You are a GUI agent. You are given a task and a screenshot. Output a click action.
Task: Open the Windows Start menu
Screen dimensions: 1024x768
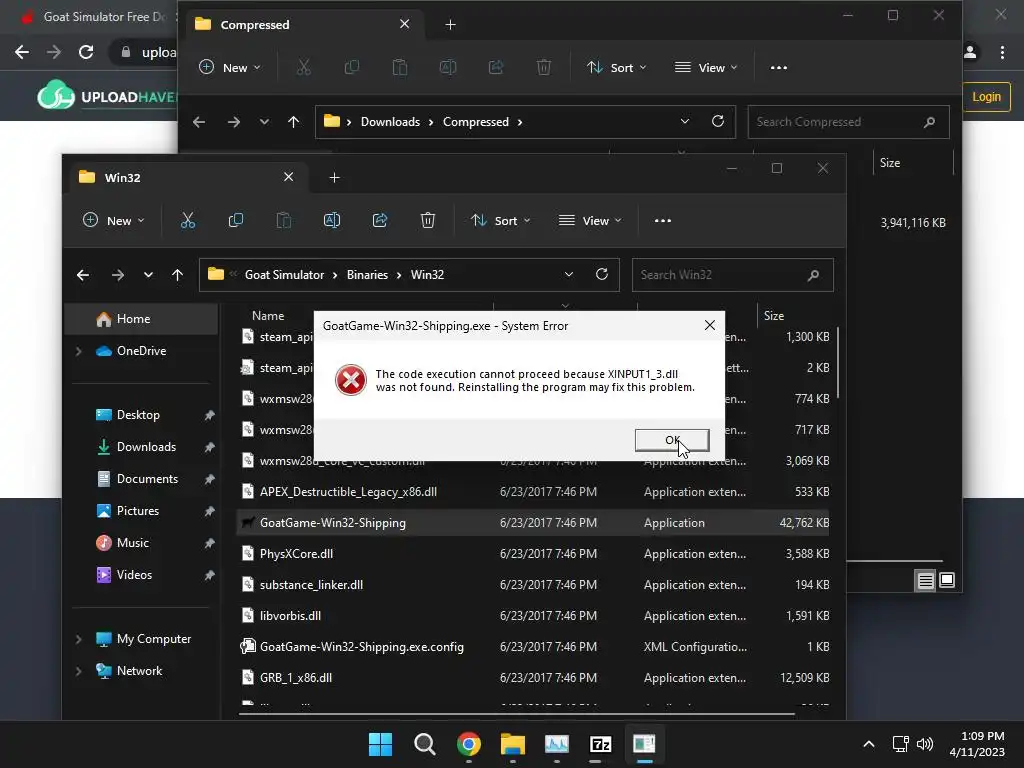click(380, 744)
